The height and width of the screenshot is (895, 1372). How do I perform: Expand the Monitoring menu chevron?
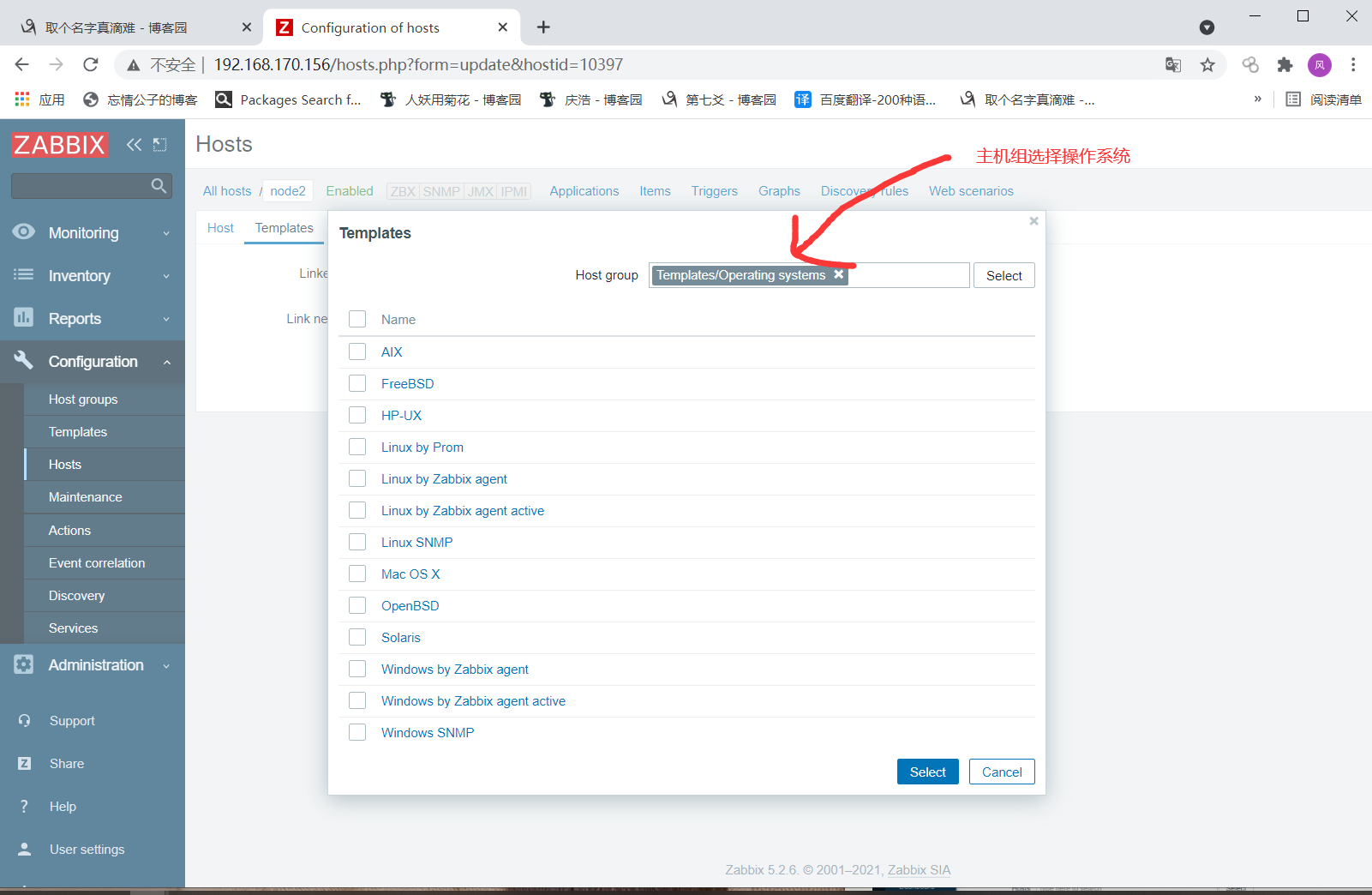click(166, 233)
